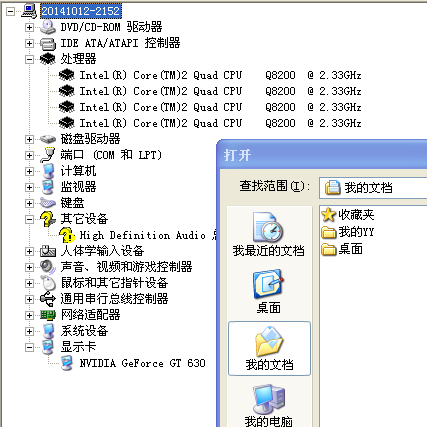Image resolution: width=427 pixels, height=427 pixels.
Task: Expand the DVD/CD-ROM 驱动器 node
Action: (29, 27)
